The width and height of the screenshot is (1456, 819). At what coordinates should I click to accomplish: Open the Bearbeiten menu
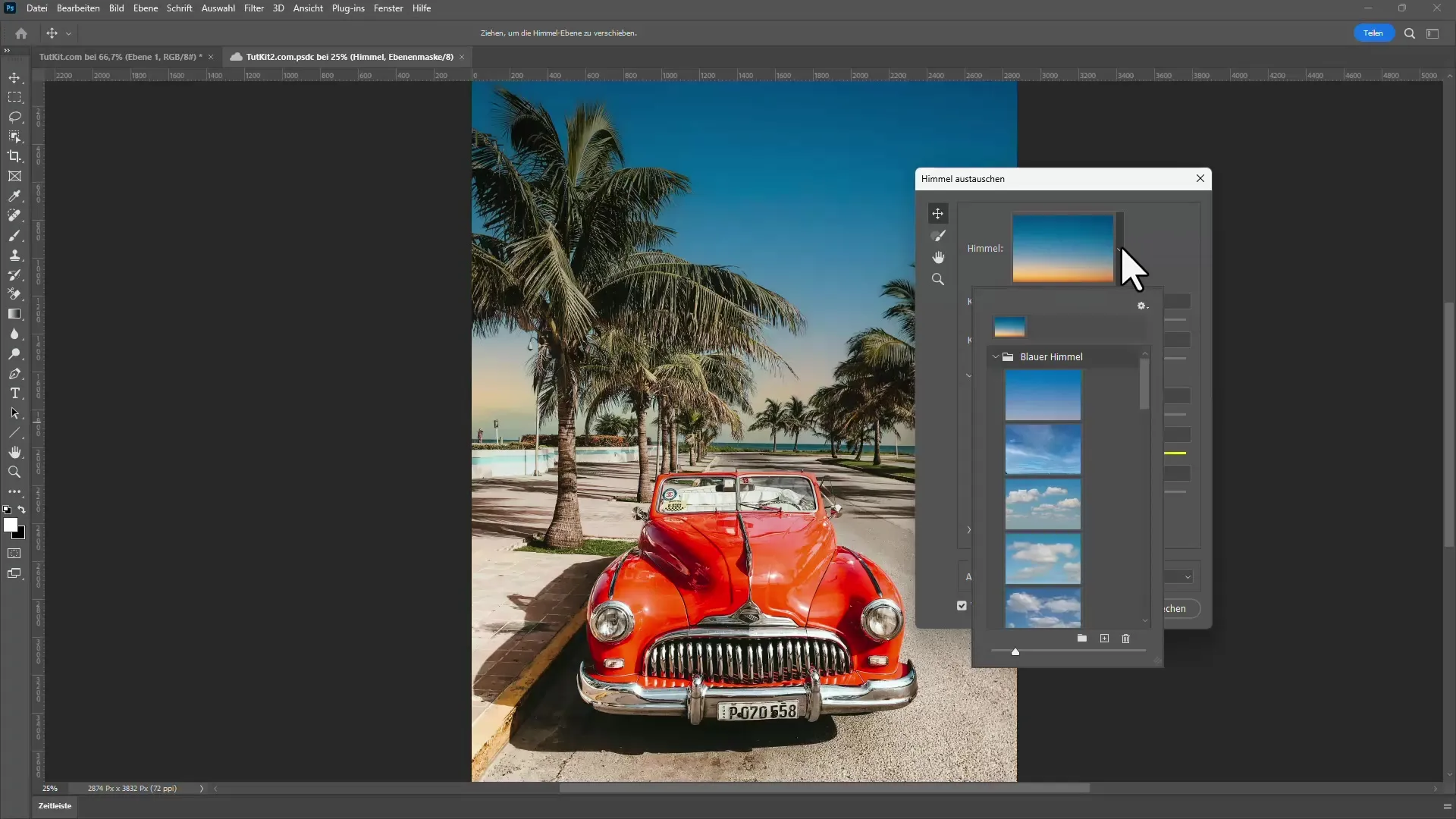tap(78, 8)
